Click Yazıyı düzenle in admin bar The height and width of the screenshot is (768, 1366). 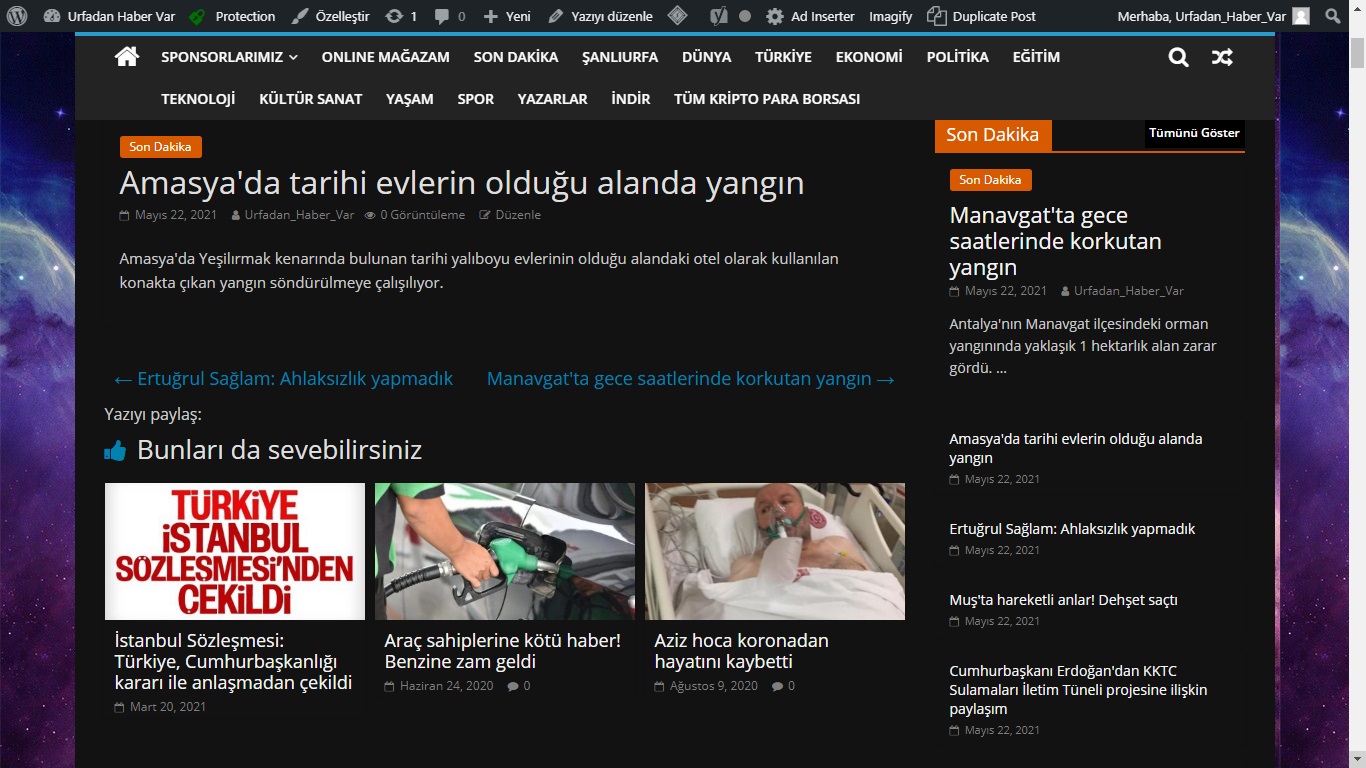point(601,16)
